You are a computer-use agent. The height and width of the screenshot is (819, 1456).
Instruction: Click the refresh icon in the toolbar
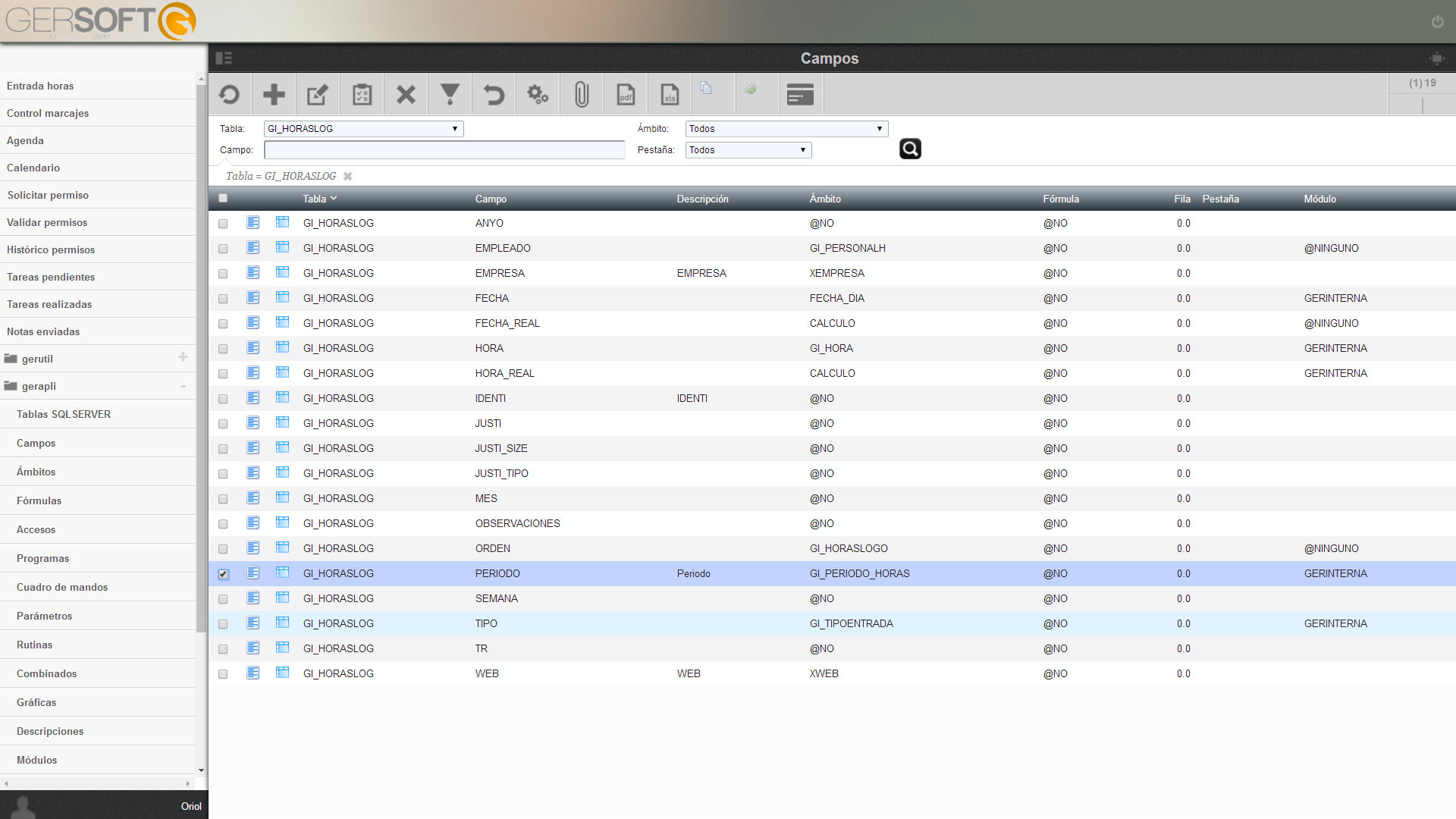tap(229, 95)
